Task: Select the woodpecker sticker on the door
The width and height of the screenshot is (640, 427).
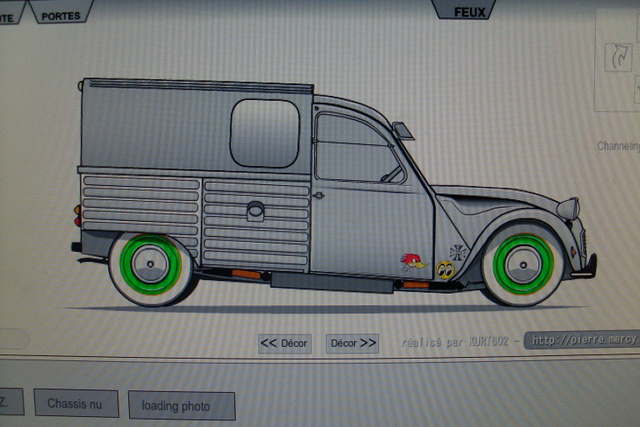Action: [x=411, y=261]
